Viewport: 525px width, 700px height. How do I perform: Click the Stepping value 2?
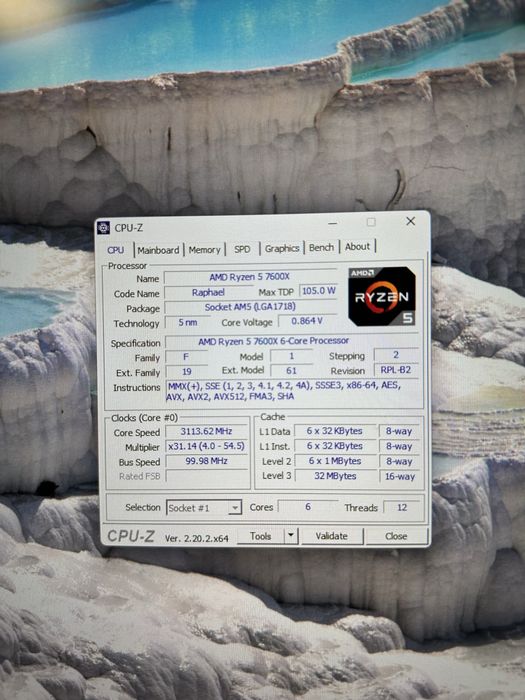(x=396, y=355)
